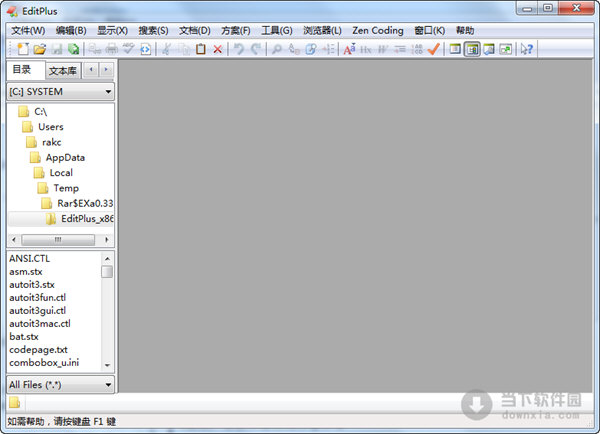Click the grayed-out Save floppy icon

click(x=57, y=49)
